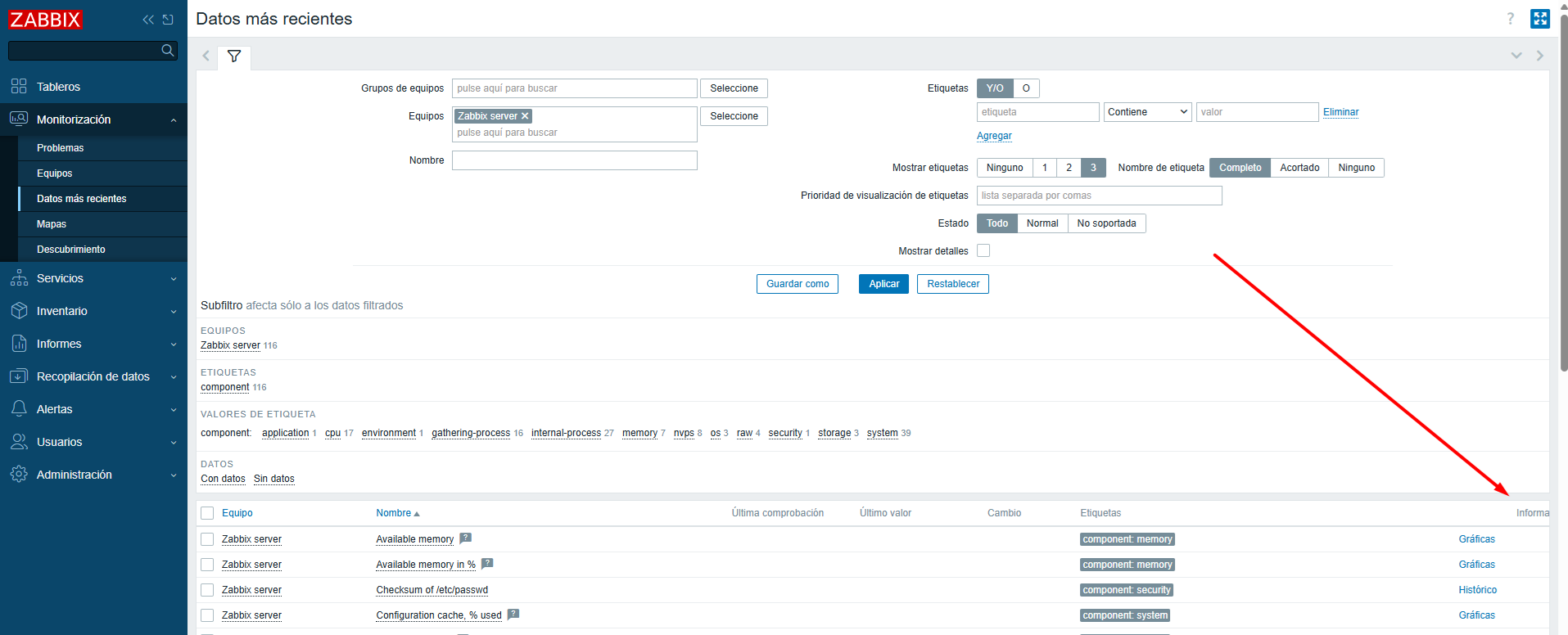
Task: Go to previous filter tab arrow
Action: point(206,56)
